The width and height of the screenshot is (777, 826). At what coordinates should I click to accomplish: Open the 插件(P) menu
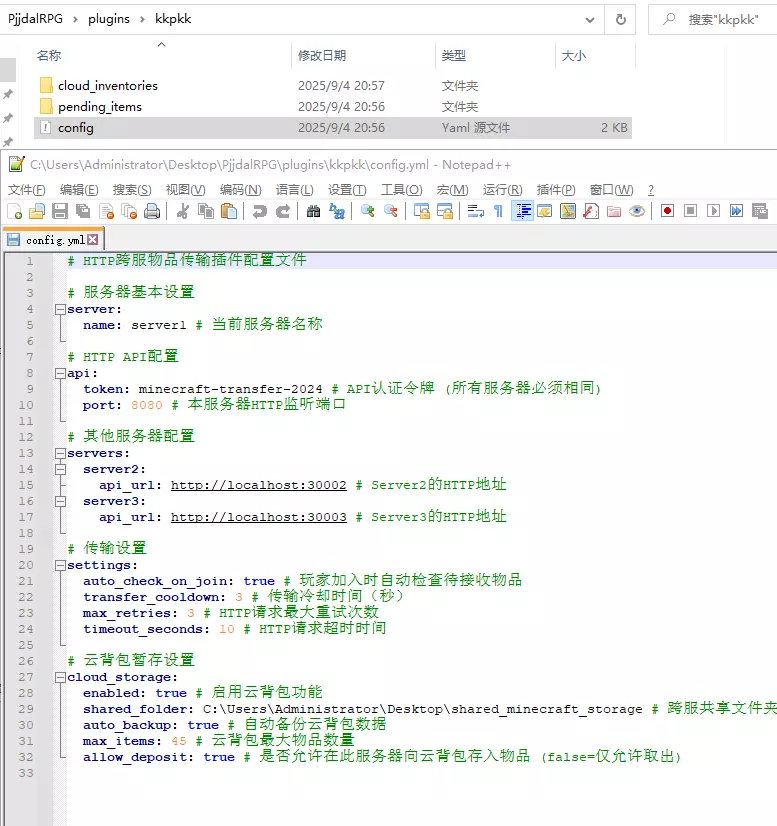(x=556, y=190)
